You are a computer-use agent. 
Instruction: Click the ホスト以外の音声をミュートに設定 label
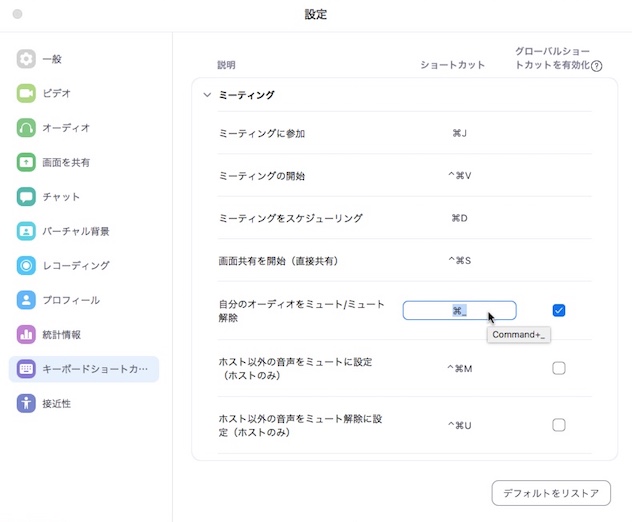[295, 368]
